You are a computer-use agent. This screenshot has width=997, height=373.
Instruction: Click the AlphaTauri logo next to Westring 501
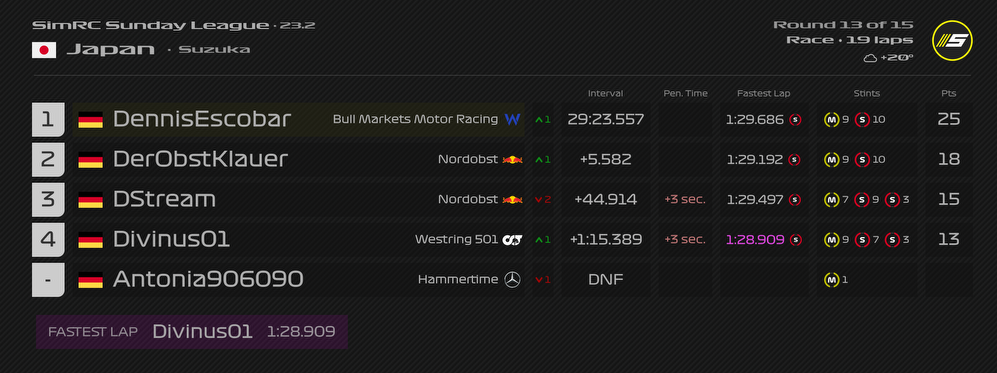coord(512,240)
